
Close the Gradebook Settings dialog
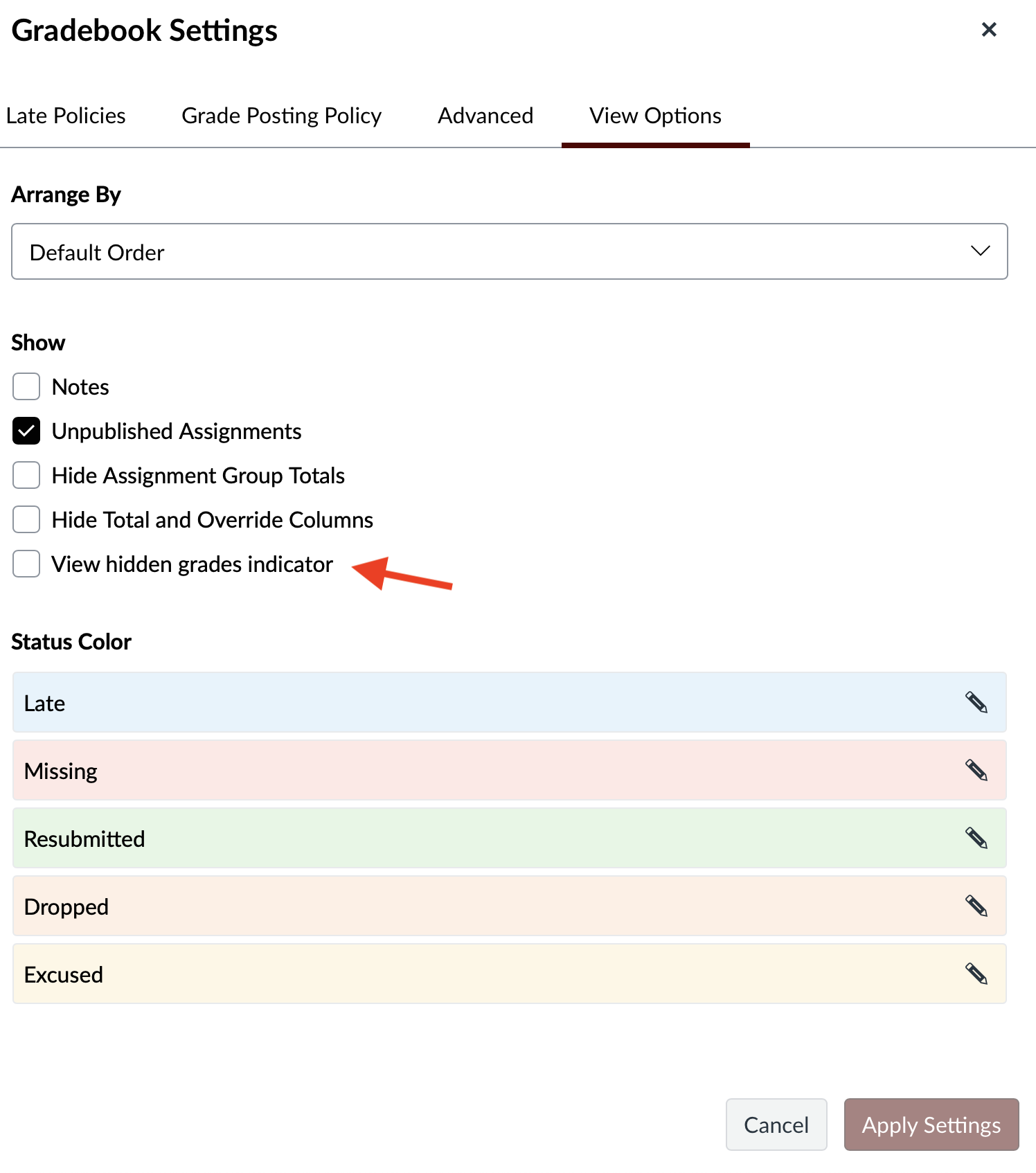click(989, 29)
